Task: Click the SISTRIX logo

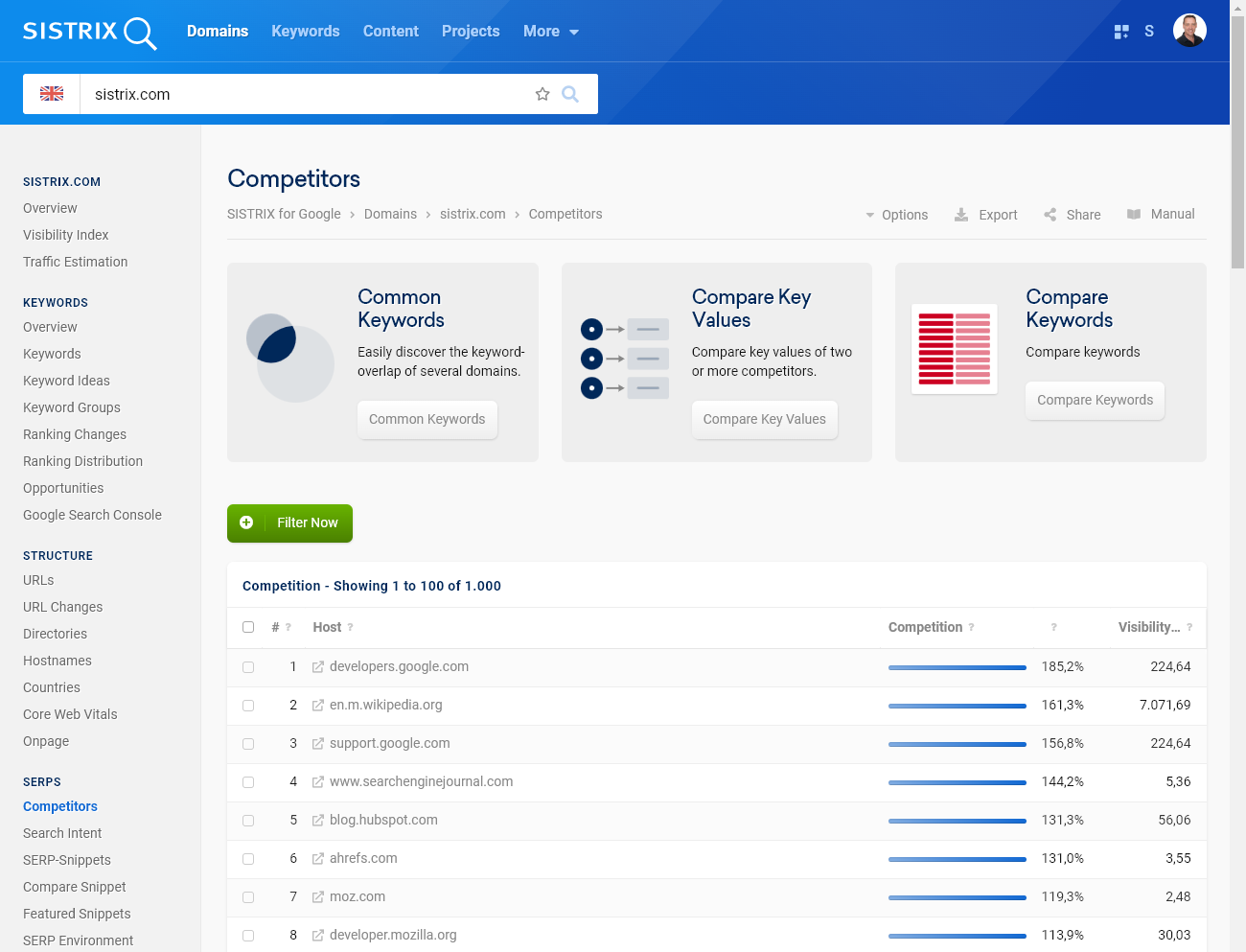Action: 89,32
